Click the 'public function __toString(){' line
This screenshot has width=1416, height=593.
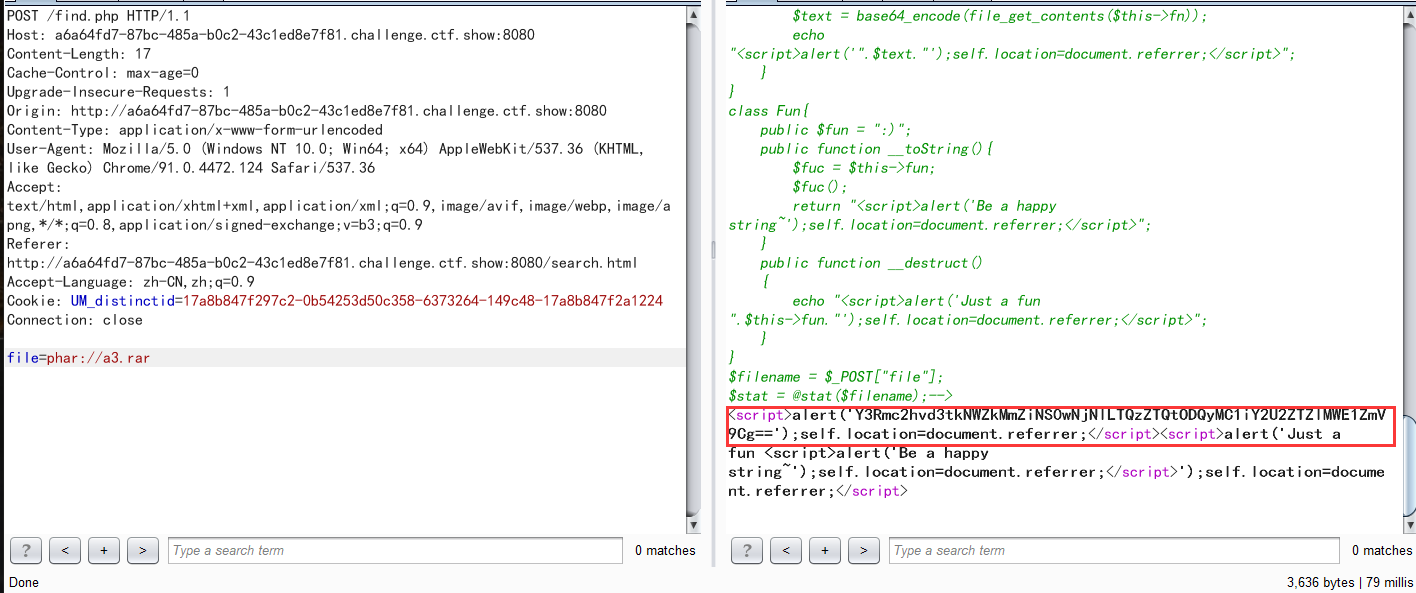coord(876,149)
